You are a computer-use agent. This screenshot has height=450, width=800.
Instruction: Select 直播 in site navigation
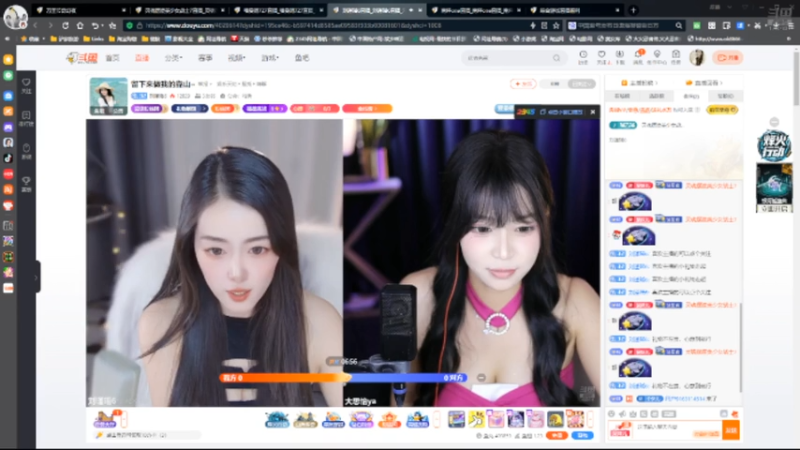tap(142, 58)
